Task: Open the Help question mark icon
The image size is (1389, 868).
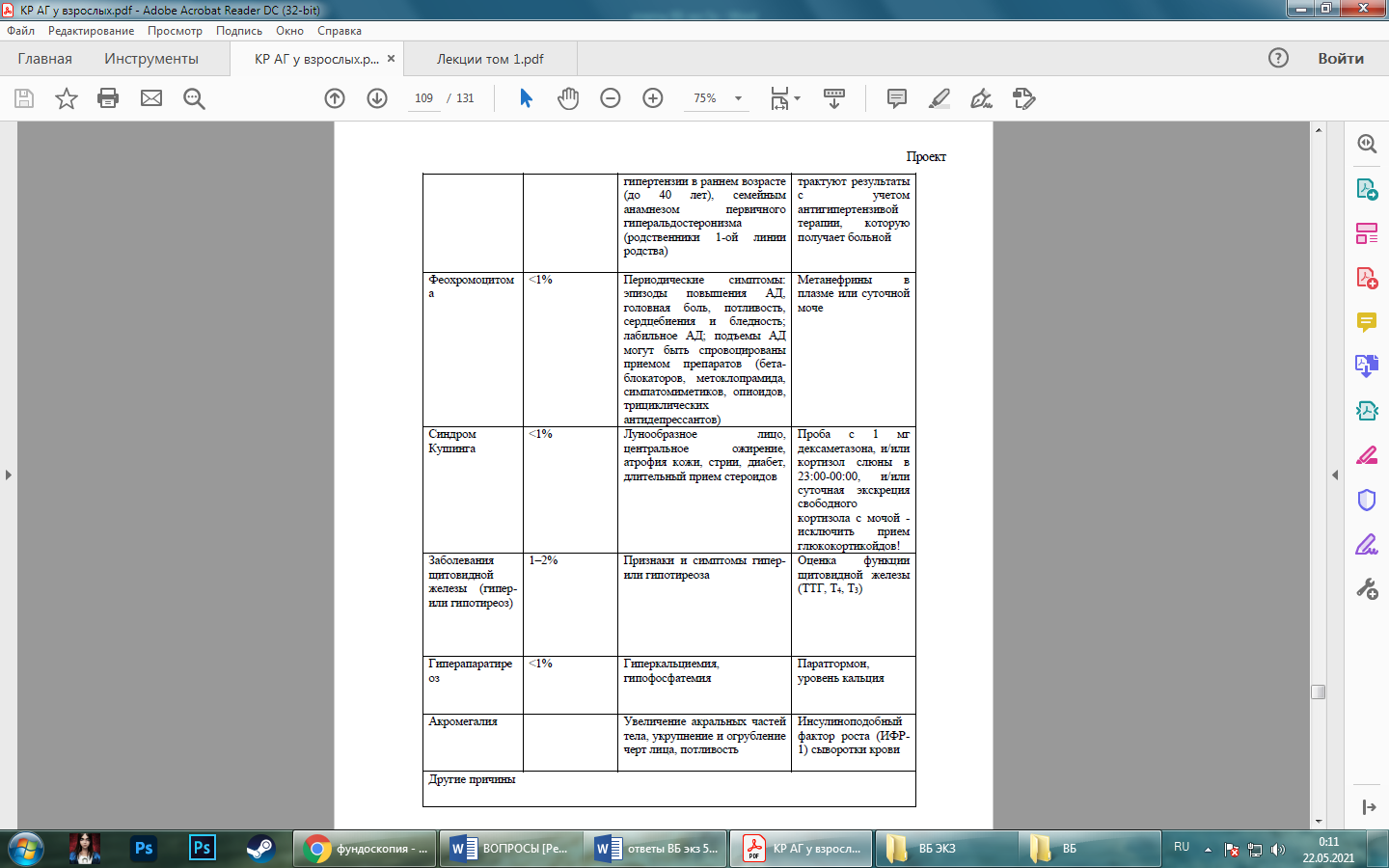Action: pos(1278,58)
